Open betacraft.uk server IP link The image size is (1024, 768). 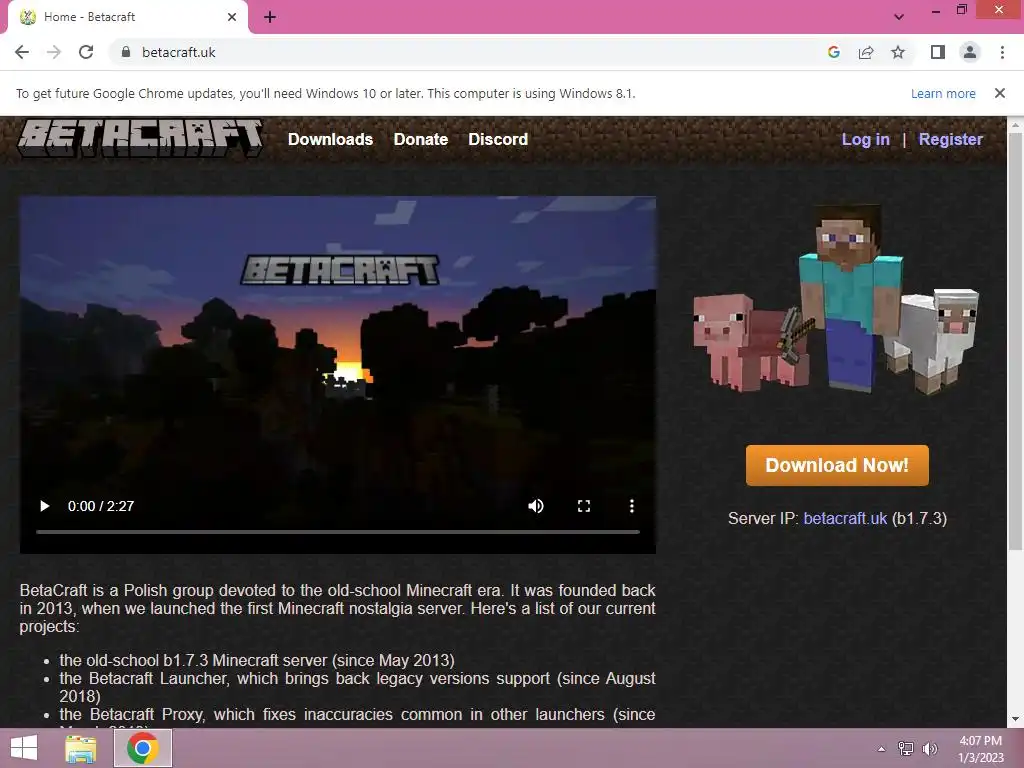click(x=845, y=519)
